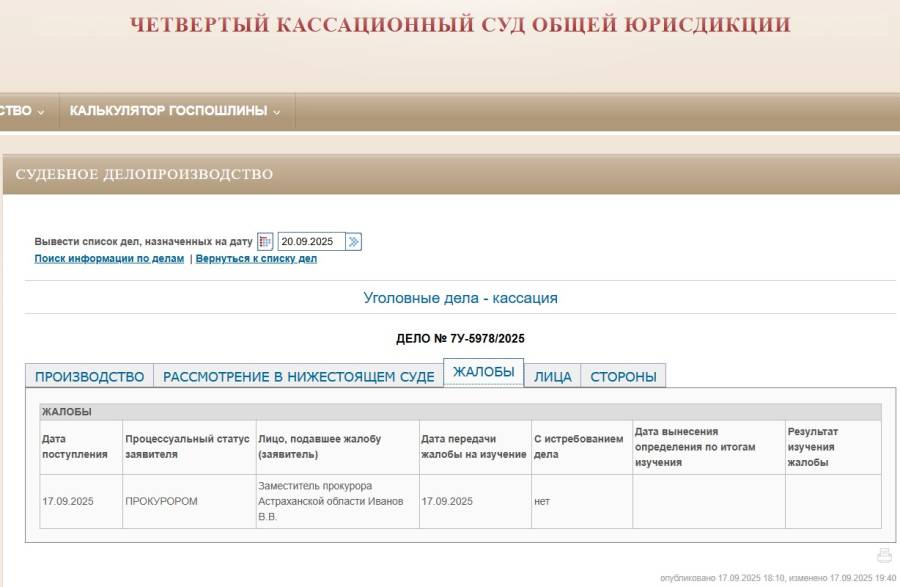Click the Вернуться к списку дел link
Image resolution: width=900 pixels, height=587 pixels.
256,259
